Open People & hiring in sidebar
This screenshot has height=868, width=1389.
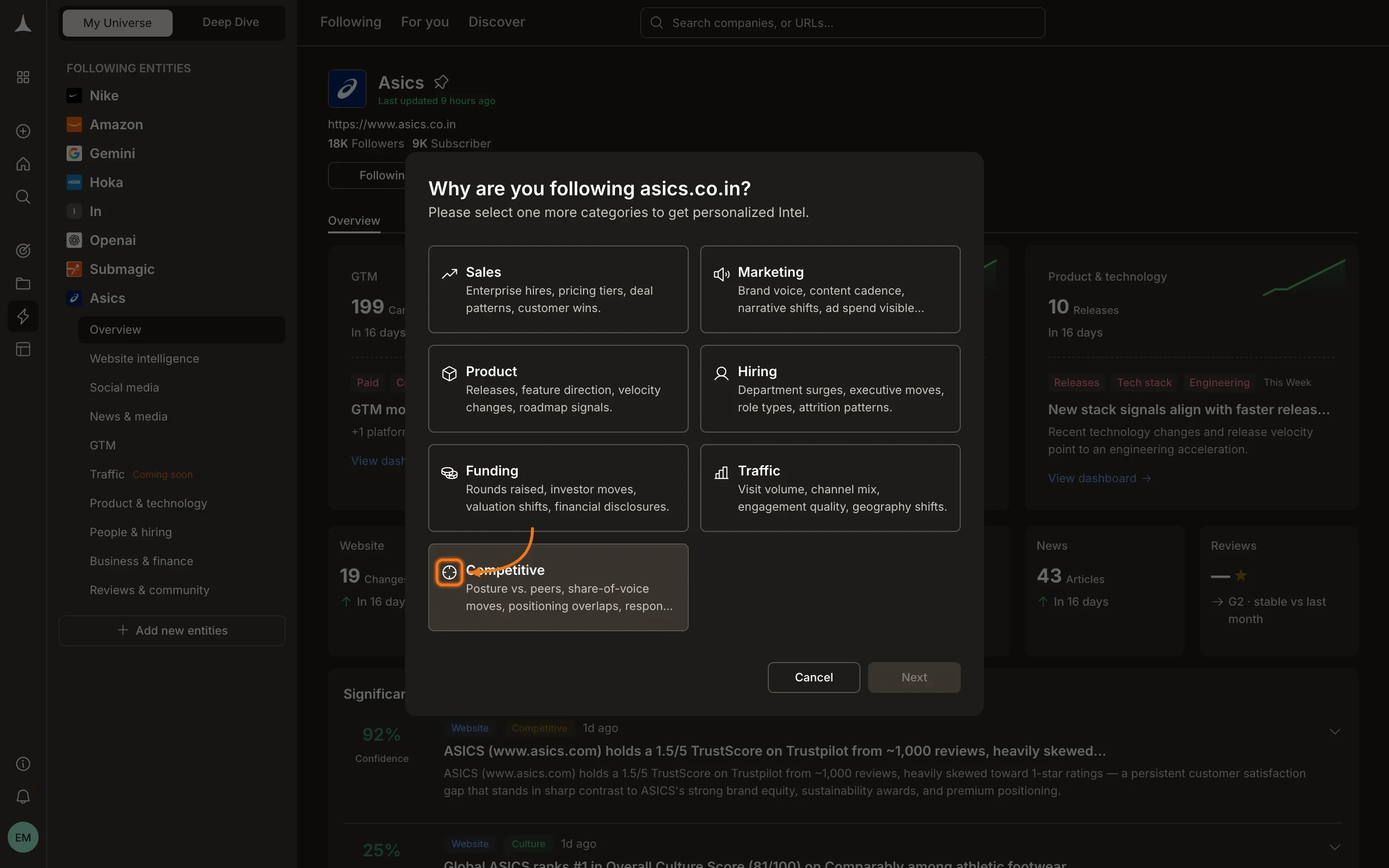coord(130,532)
